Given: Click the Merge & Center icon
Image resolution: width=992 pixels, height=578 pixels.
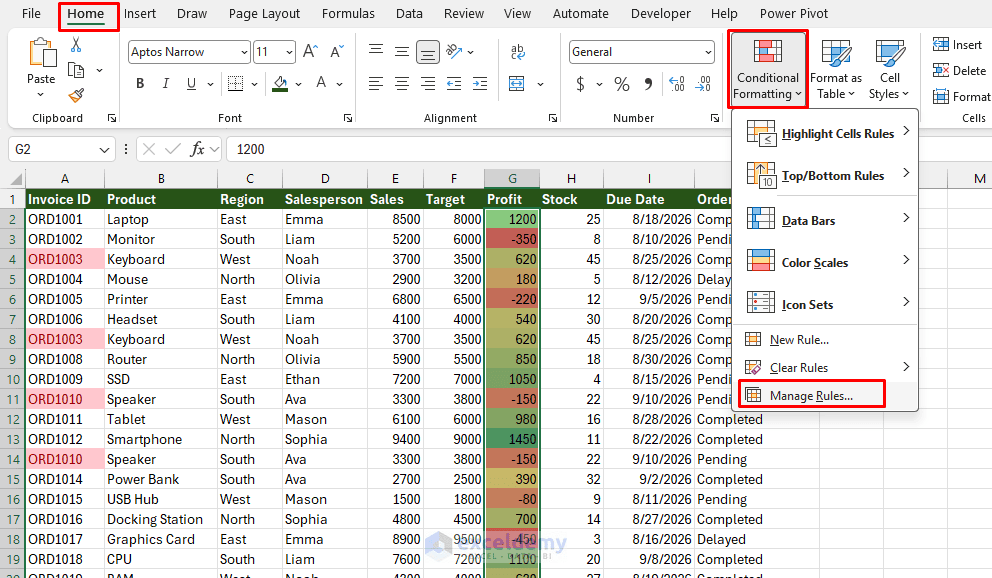Looking at the screenshot, I should click(517, 83).
